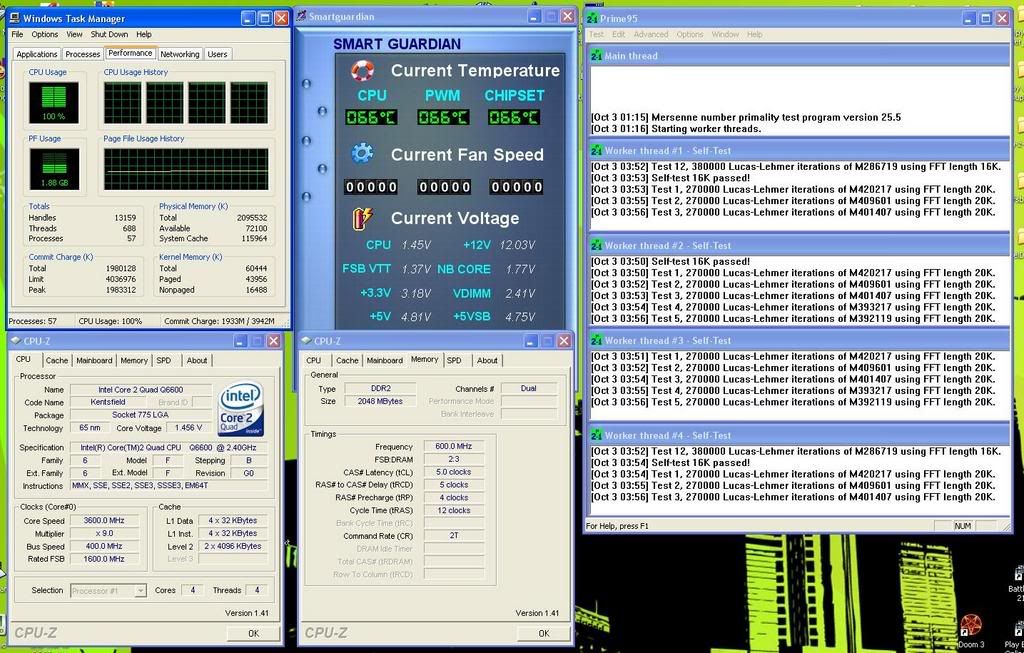1024x653 pixels.
Task: Click the CPU Usage 100 % gauge
Action: [54, 103]
